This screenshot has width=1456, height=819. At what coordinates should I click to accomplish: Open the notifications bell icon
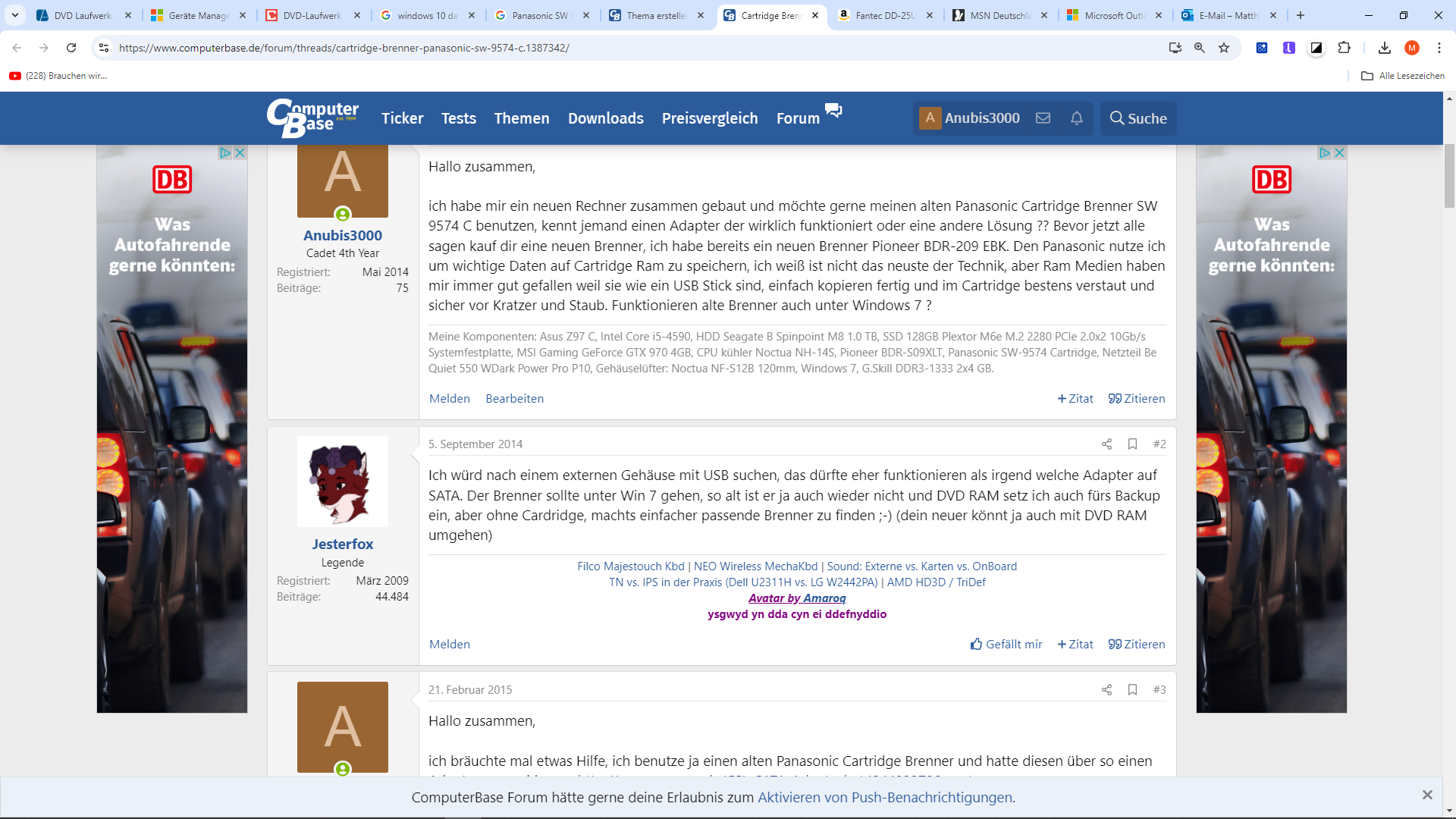pos(1076,118)
